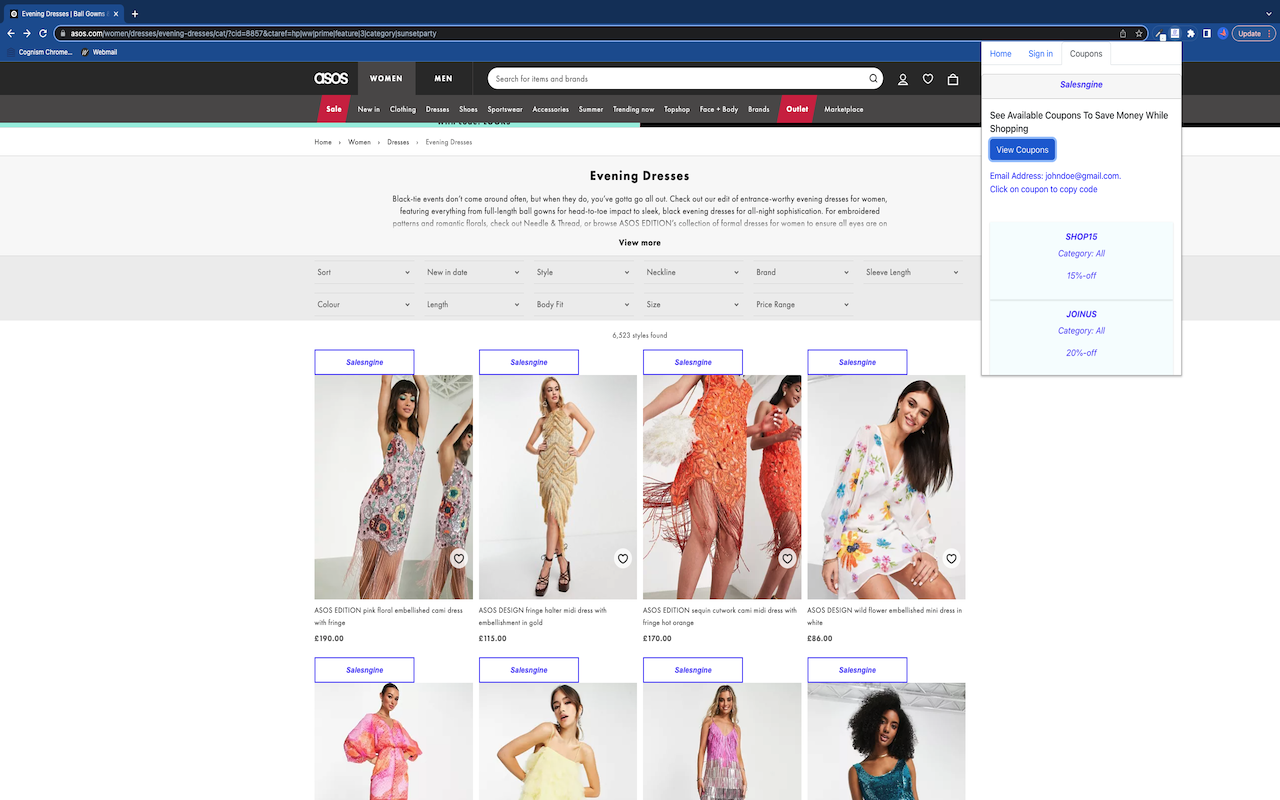Copy the JOINUS coupon code
The height and width of the screenshot is (800, 1280).
pos(1081,315)
